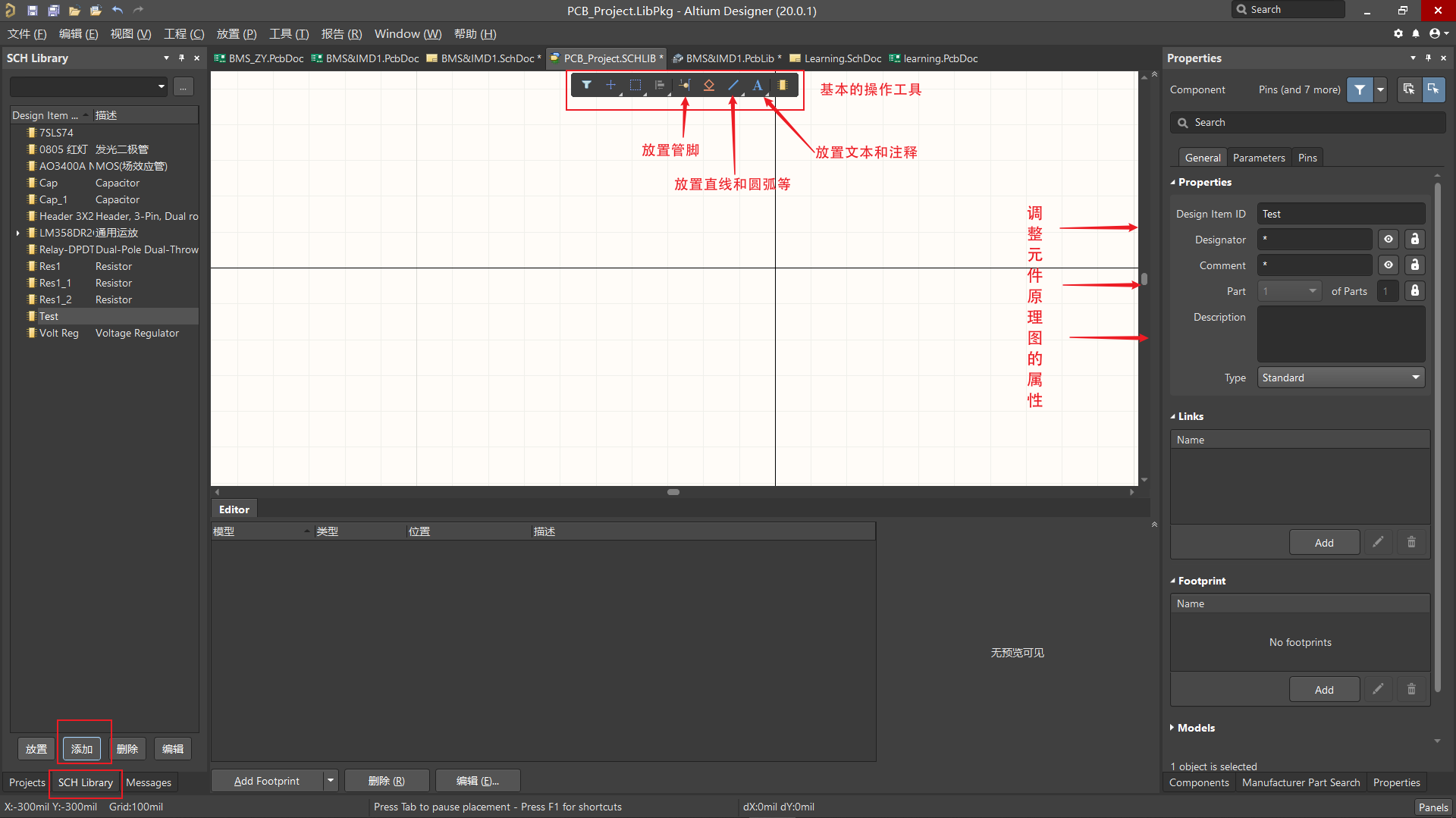This screenshot has height=818, width=1456.
Task: Open the settings gear icon
Action: (1398, 33)
